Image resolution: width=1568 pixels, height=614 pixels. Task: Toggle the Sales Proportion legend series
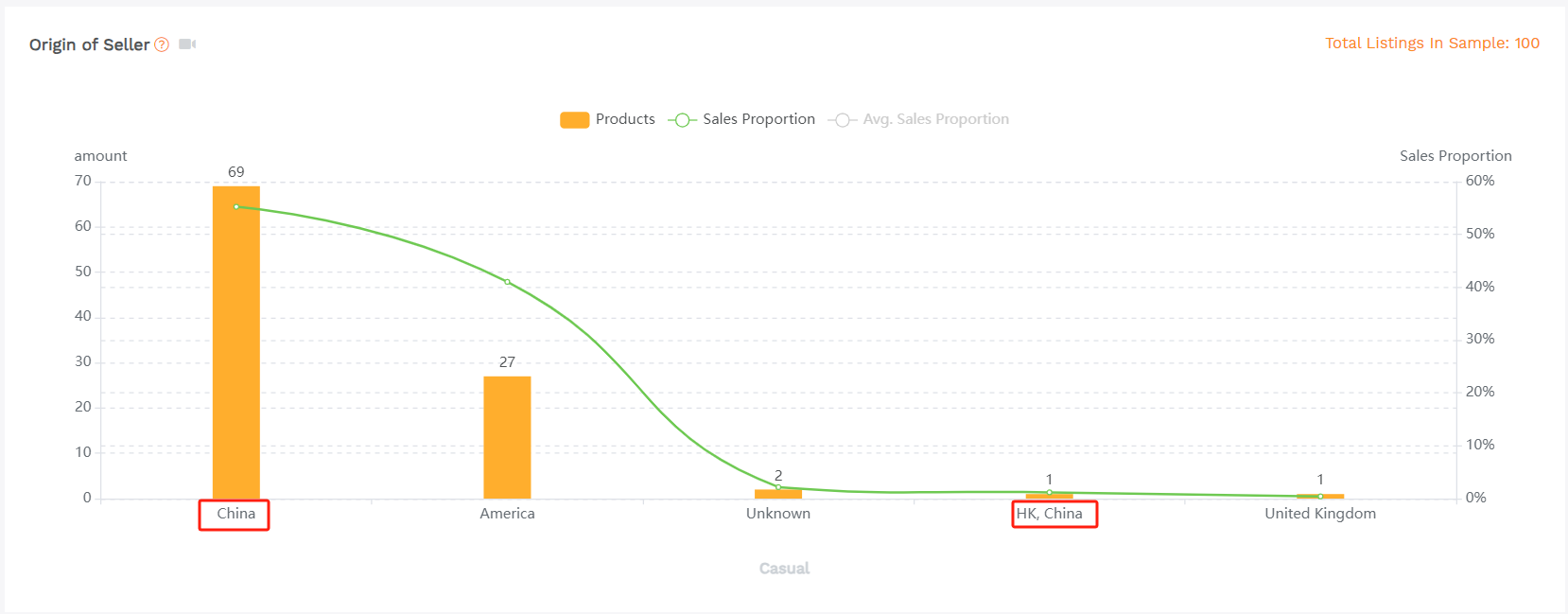(x=741, y=119)
